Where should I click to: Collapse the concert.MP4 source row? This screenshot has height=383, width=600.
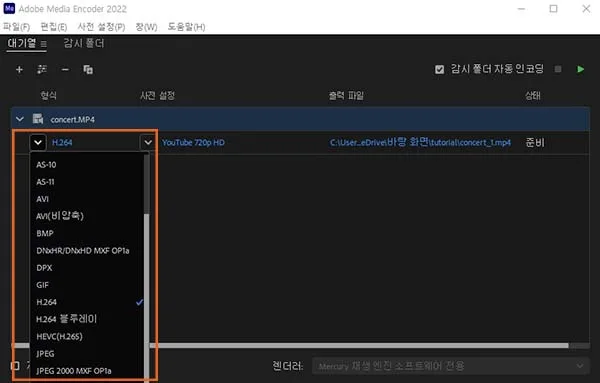20,119
